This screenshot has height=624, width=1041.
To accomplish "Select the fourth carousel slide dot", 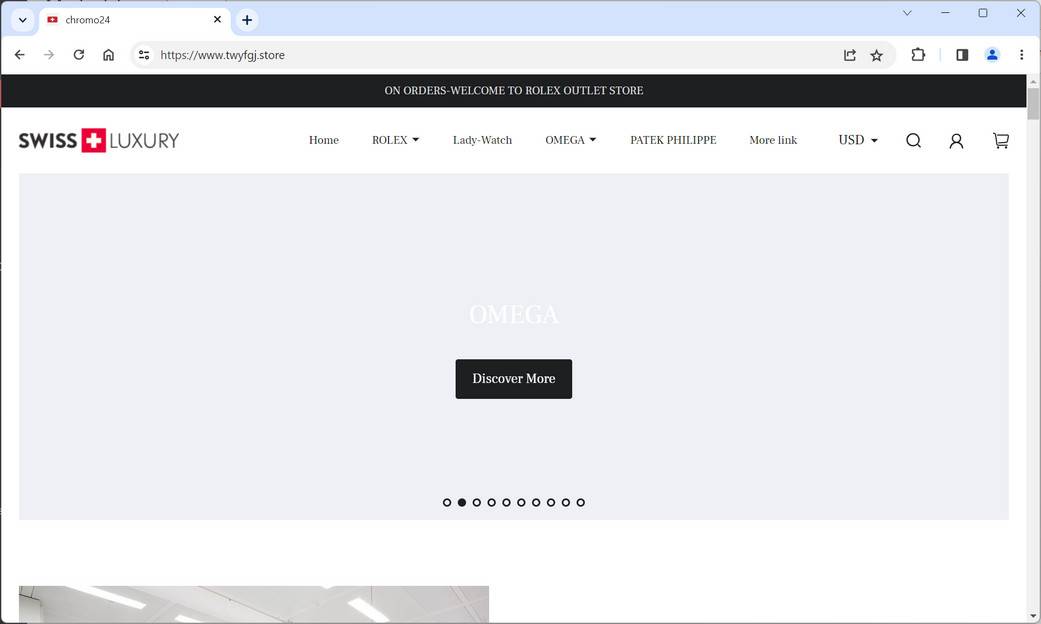I will 491,503.
